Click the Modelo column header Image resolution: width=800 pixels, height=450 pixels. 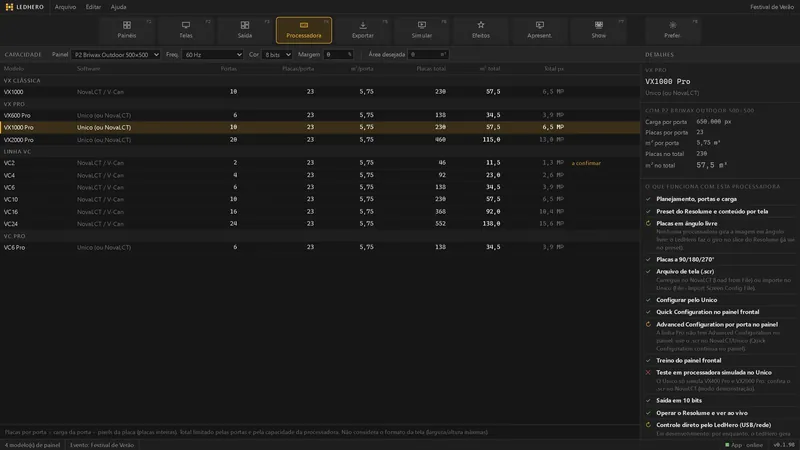(x=14, y=68)
